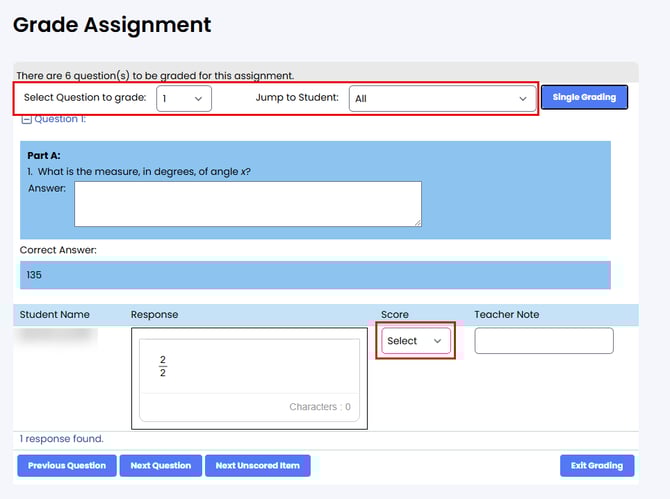The image size is (670, 499).
Task: Grab the Answer text area resize handle
Action: pos(417,222)
